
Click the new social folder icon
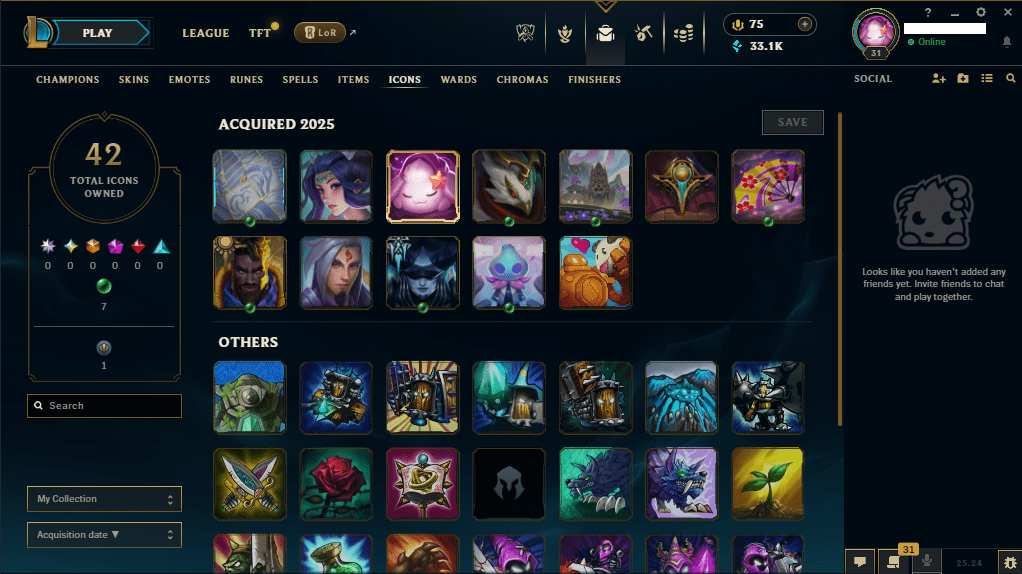(x=963, y=79)
